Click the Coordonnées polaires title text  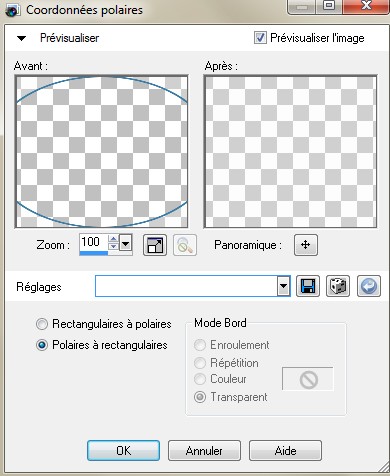[84, 10]
